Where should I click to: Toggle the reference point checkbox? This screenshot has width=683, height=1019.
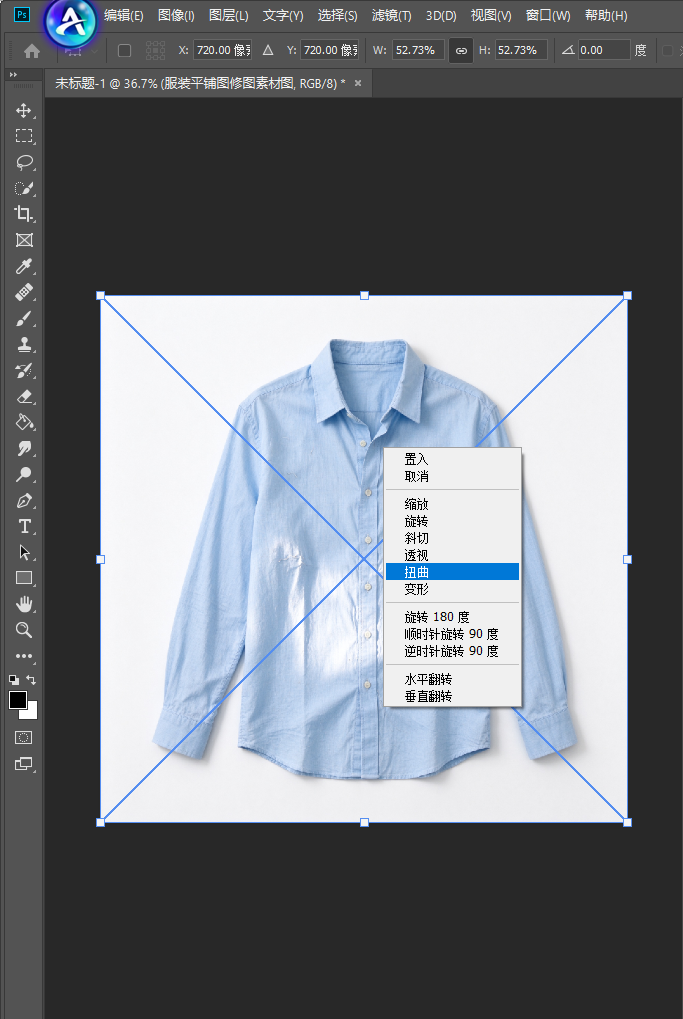tap(124, 50)
